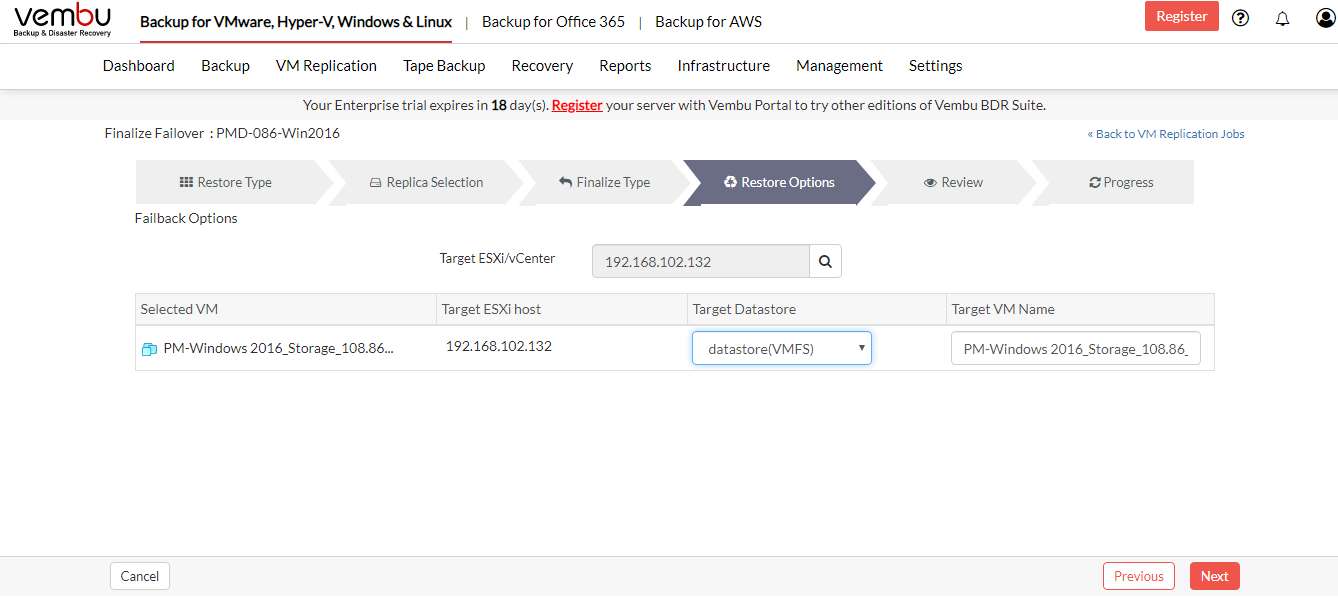1338x597 pixels.
Task: Open the Target Datastore dropdown
Action: coord(782,348)
